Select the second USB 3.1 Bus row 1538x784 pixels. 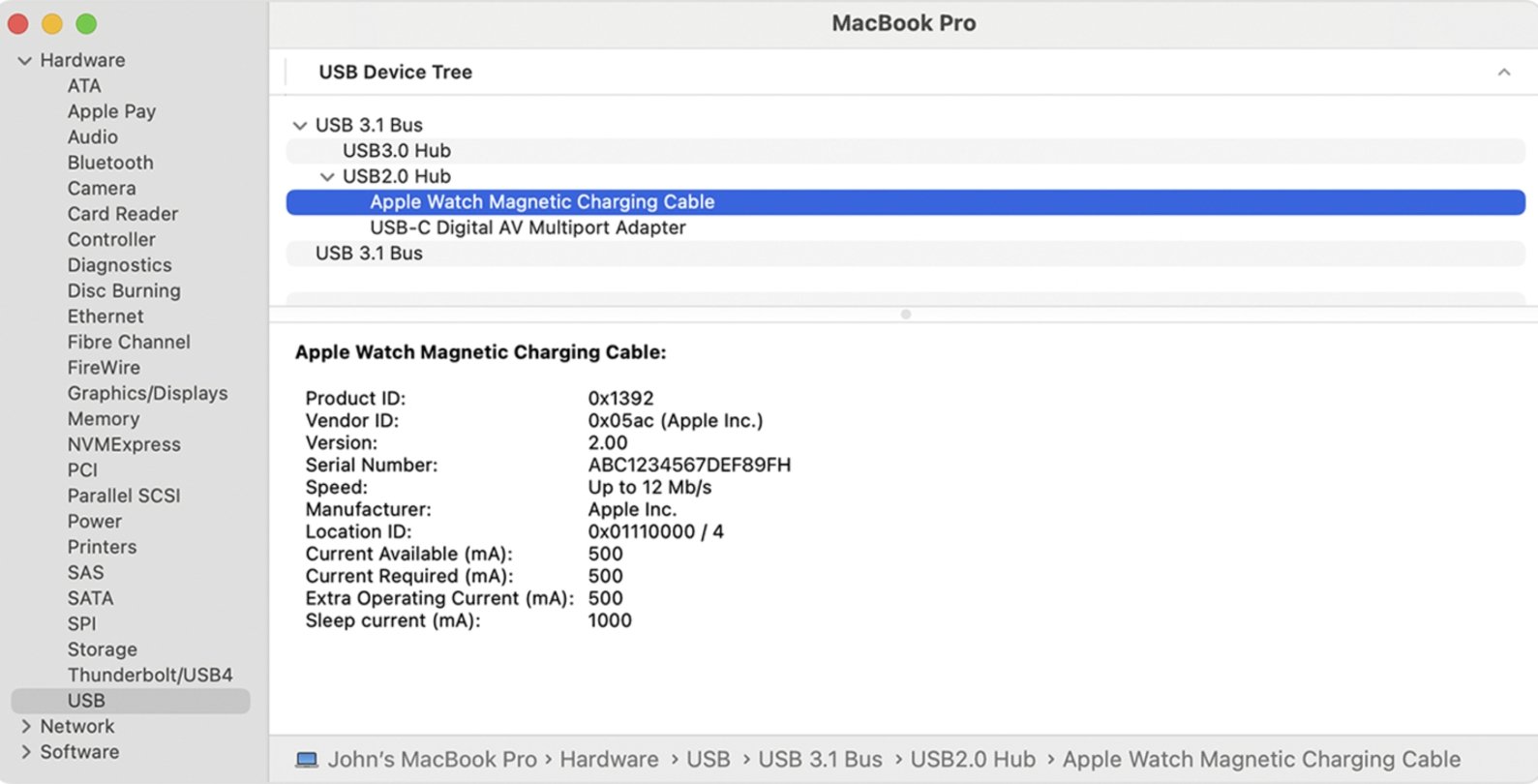(905, 254)
